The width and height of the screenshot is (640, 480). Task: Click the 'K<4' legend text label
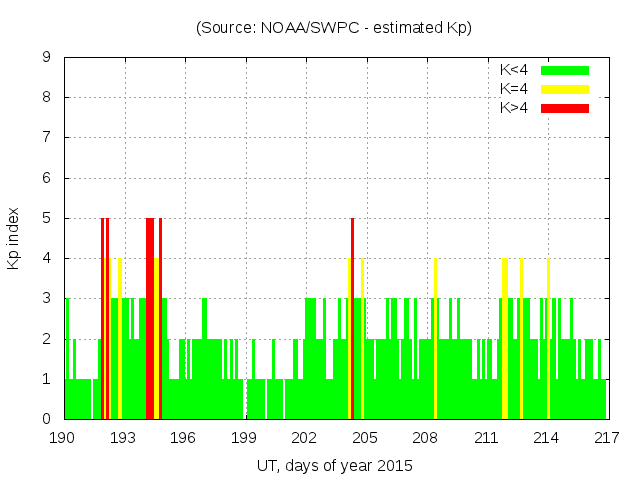(515, 70)
